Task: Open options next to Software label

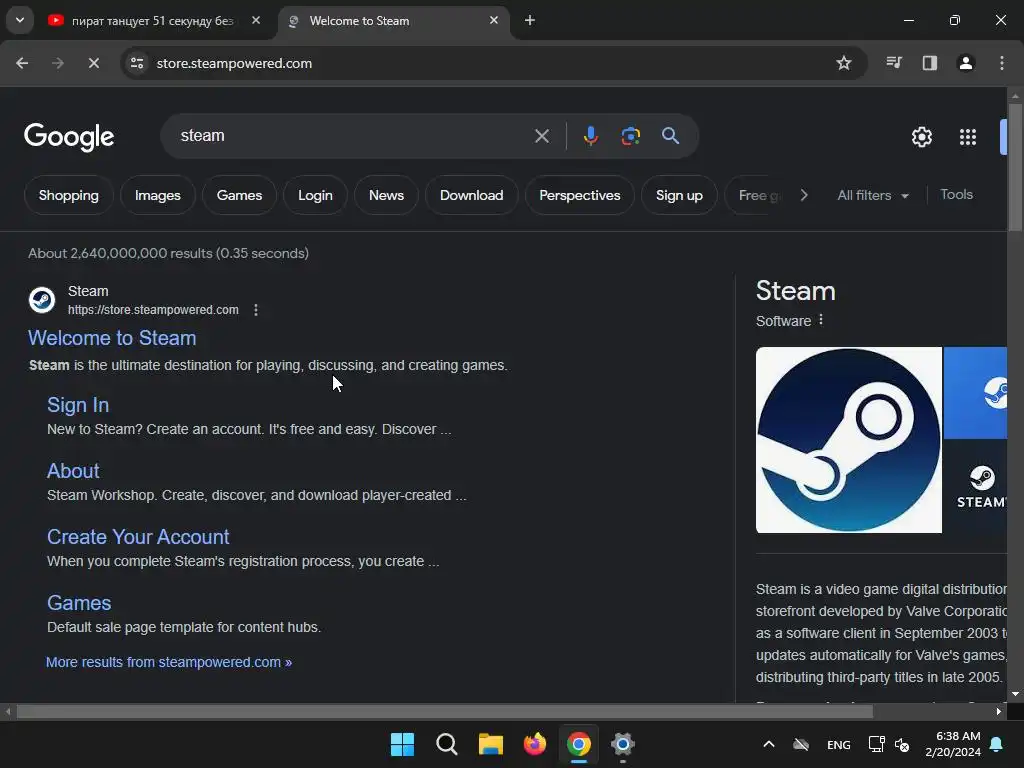Action: 821,320
